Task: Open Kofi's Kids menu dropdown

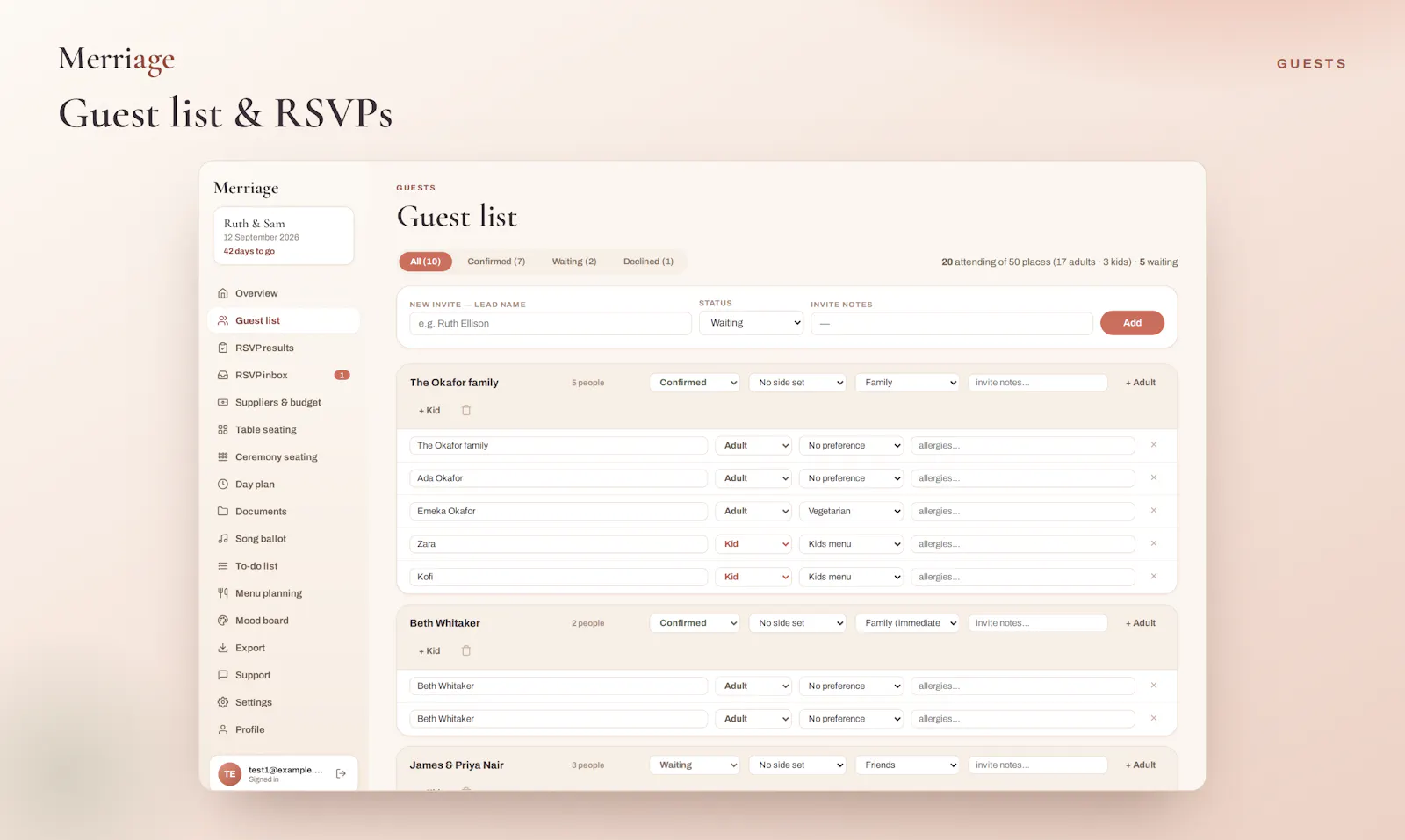Action: pos(851,577)
